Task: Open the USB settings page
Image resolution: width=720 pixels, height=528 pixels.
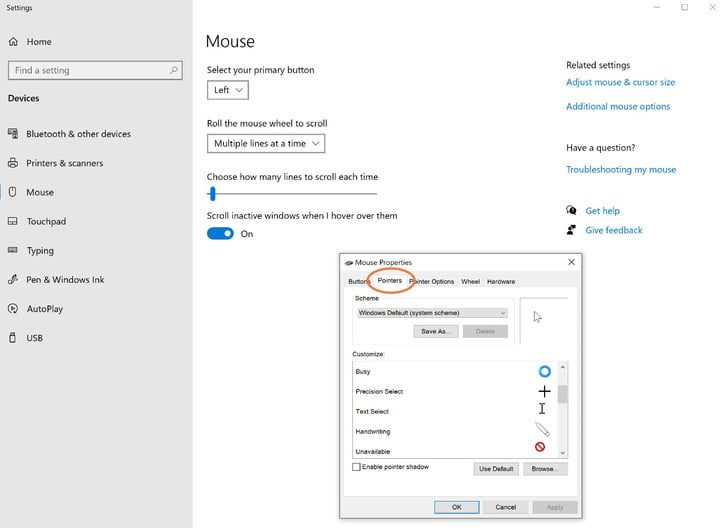Action: click(35, 338)
